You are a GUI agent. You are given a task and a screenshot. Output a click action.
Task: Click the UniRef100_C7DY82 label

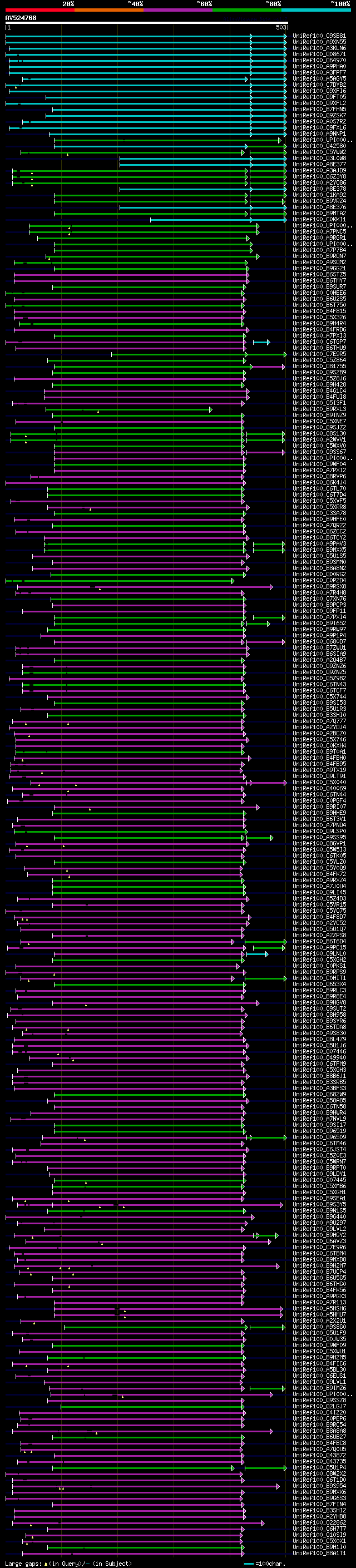[319, 85]
